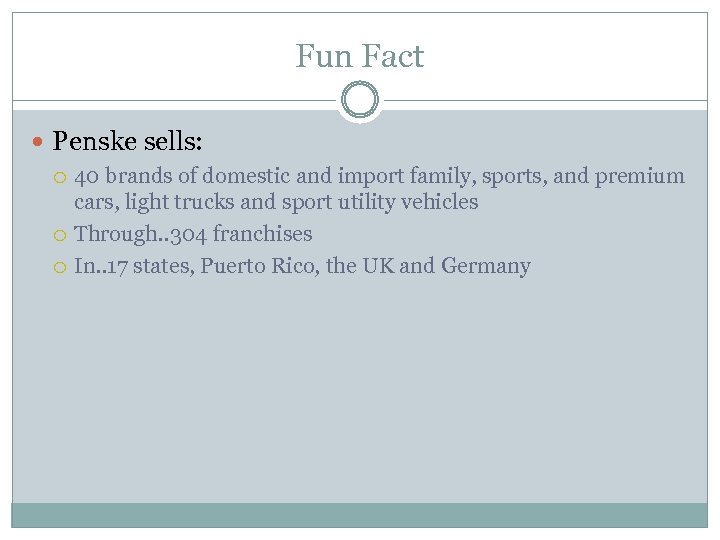The width and height of the screenshot is (720, 540).
Task: Click the line starting with cars, light trucks
Action: click(276, 202)
